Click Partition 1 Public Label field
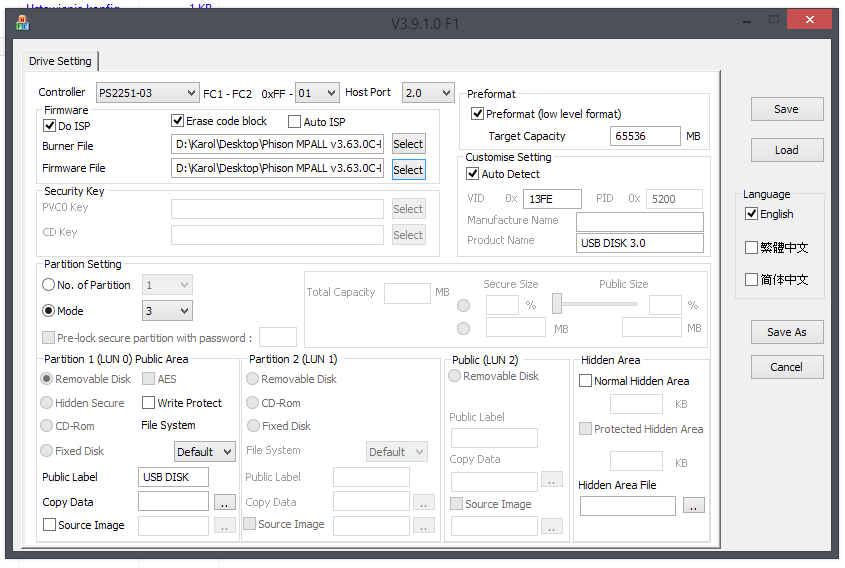845x568 pixels. (x=173, y=477)
